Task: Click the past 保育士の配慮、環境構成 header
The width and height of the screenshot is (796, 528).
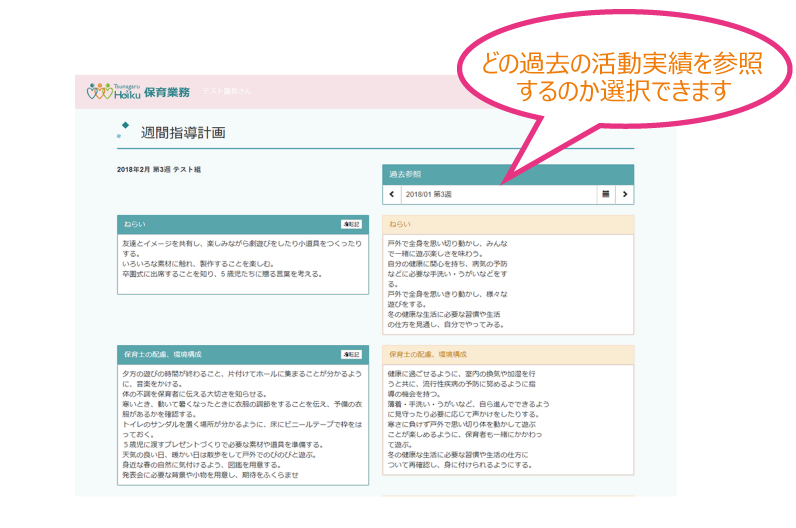Action: [x=507, y=354]
